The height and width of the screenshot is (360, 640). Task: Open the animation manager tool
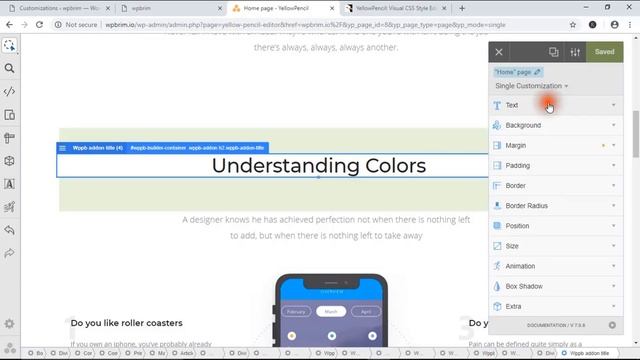pyautogui.click(x=9, y=207)
